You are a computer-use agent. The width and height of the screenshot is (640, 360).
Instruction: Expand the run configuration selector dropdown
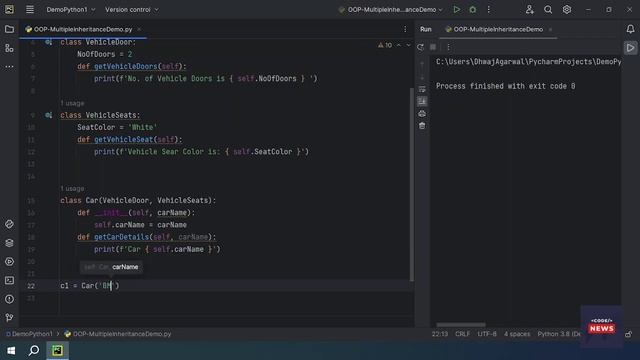click(x=391, y=9)
